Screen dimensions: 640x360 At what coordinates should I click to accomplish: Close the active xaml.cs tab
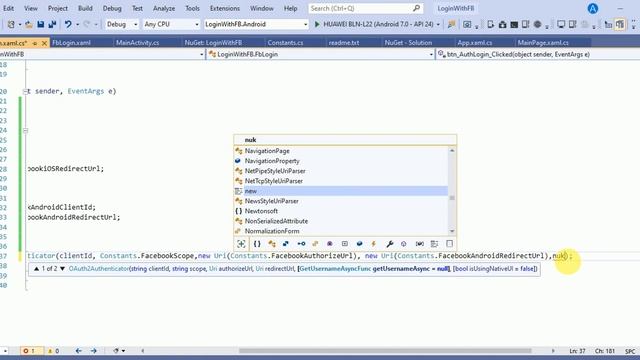coord(44,43)
